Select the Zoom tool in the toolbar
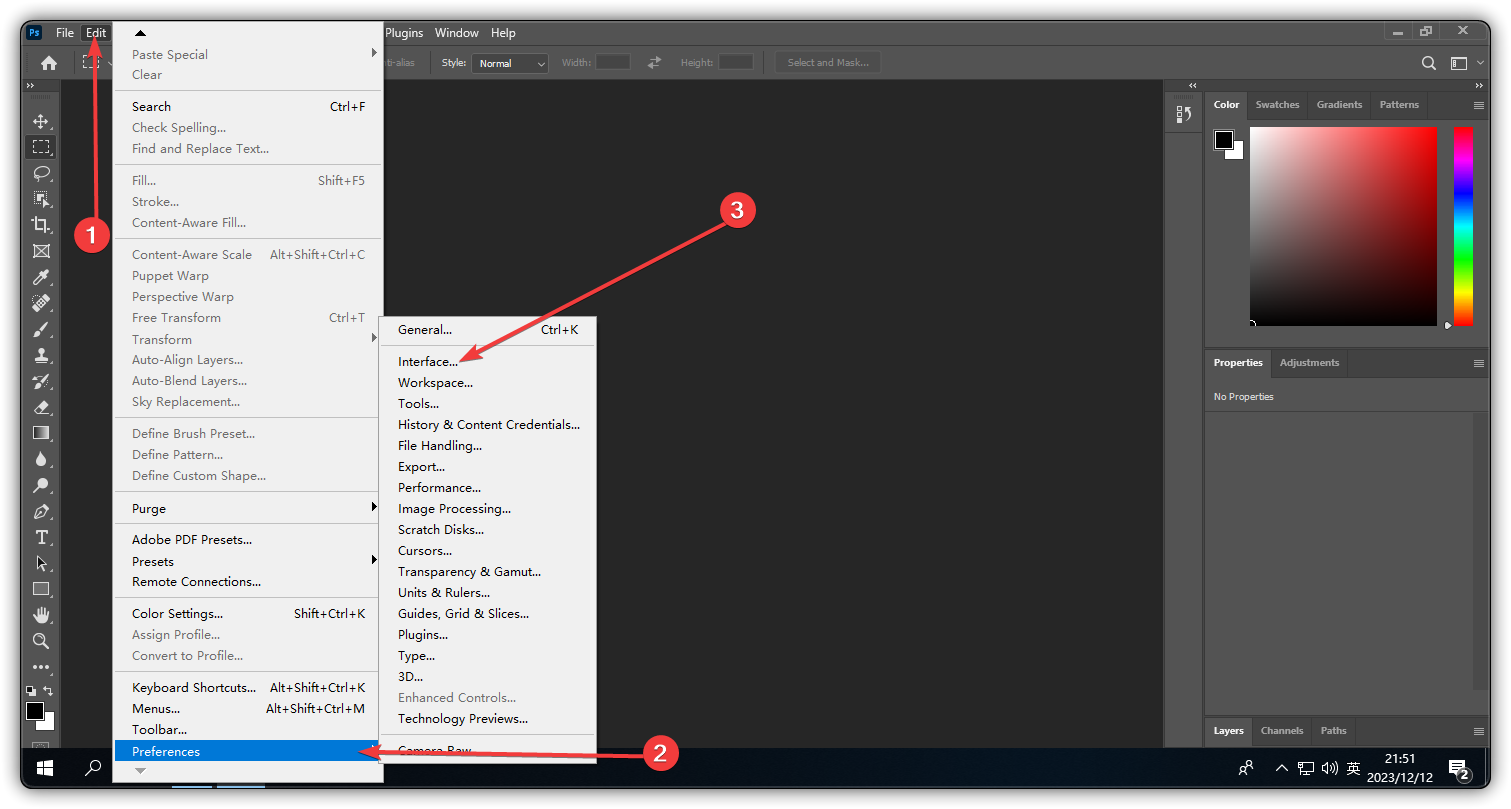 41,641
